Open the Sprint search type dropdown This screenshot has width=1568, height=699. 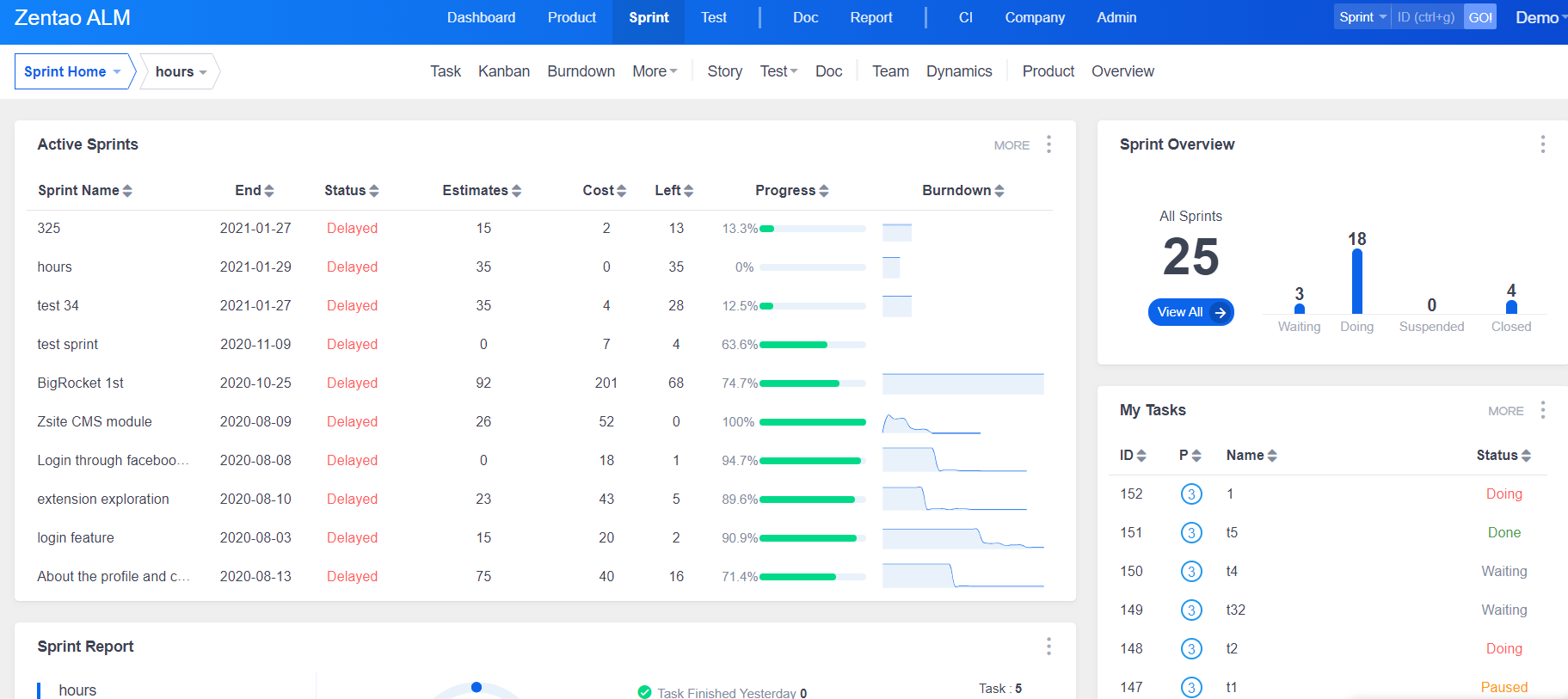coord(1362,17)
